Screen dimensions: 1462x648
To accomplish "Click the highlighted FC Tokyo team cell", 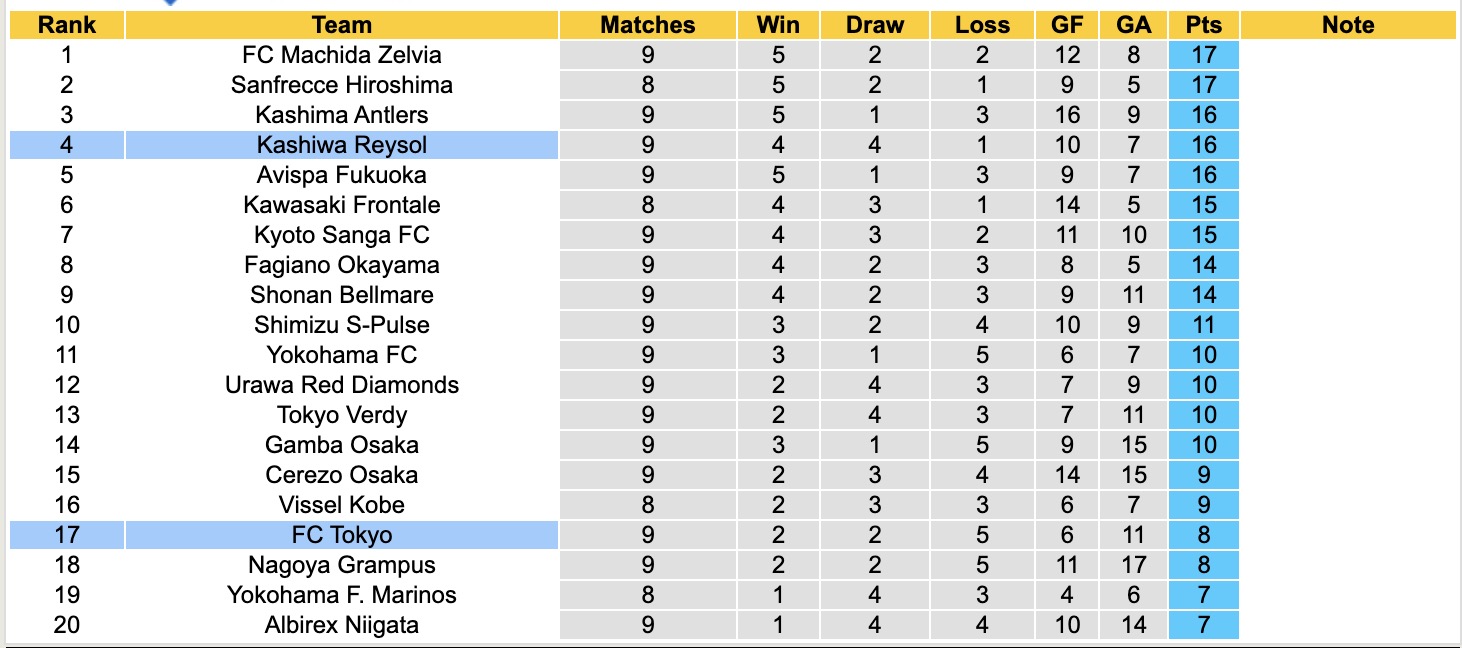I will coord(341,535).
